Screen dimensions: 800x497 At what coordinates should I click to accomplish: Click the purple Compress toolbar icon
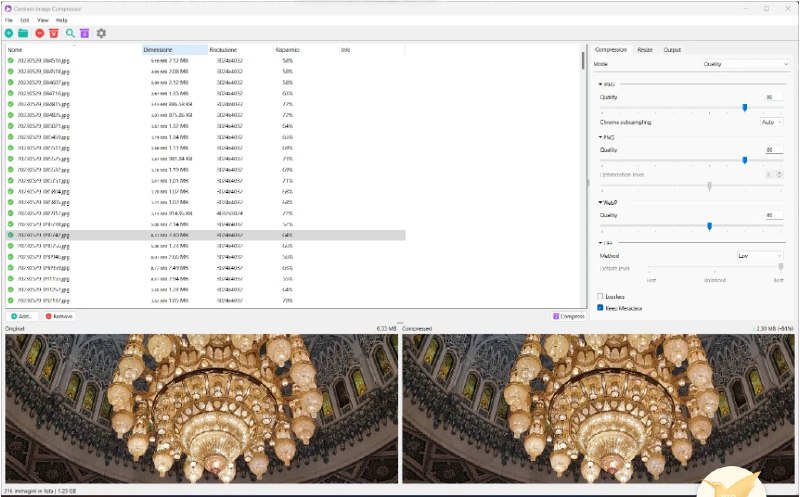tap(85, 33)
